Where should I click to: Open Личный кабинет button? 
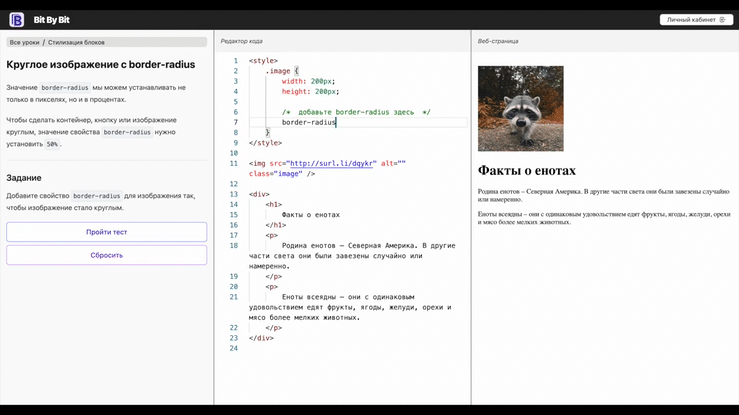(x=696, y=20)
